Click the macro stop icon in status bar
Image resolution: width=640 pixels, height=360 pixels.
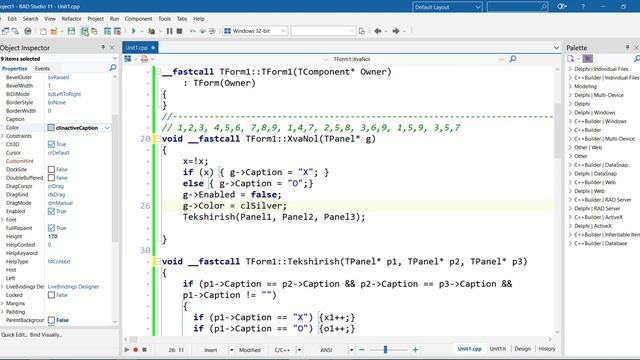[144, 350]
